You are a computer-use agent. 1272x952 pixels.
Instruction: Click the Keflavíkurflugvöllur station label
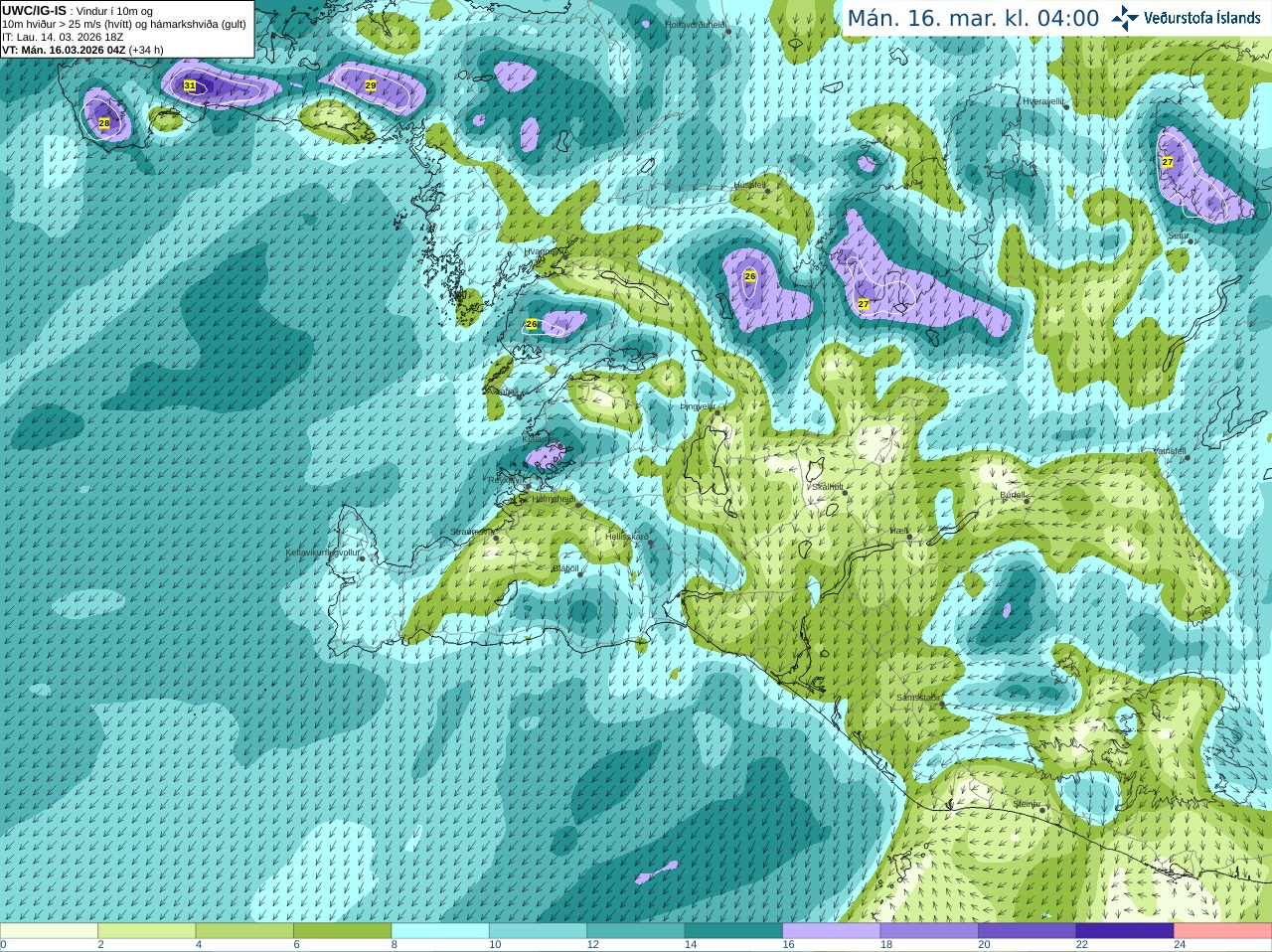[x=323, y=553]
